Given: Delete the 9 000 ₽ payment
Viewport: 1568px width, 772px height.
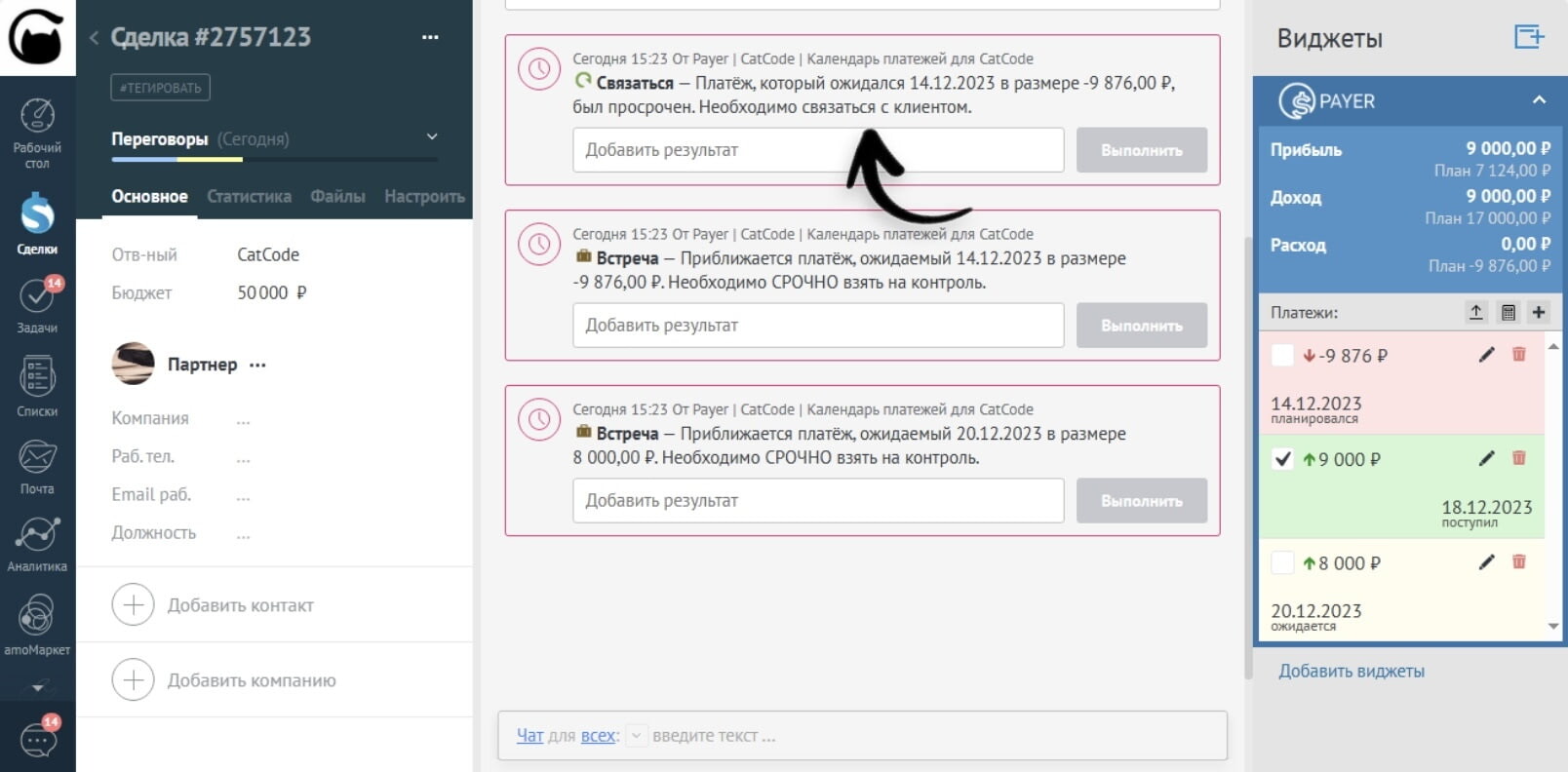Looking at the screenshot, I should pos(1518,457).
